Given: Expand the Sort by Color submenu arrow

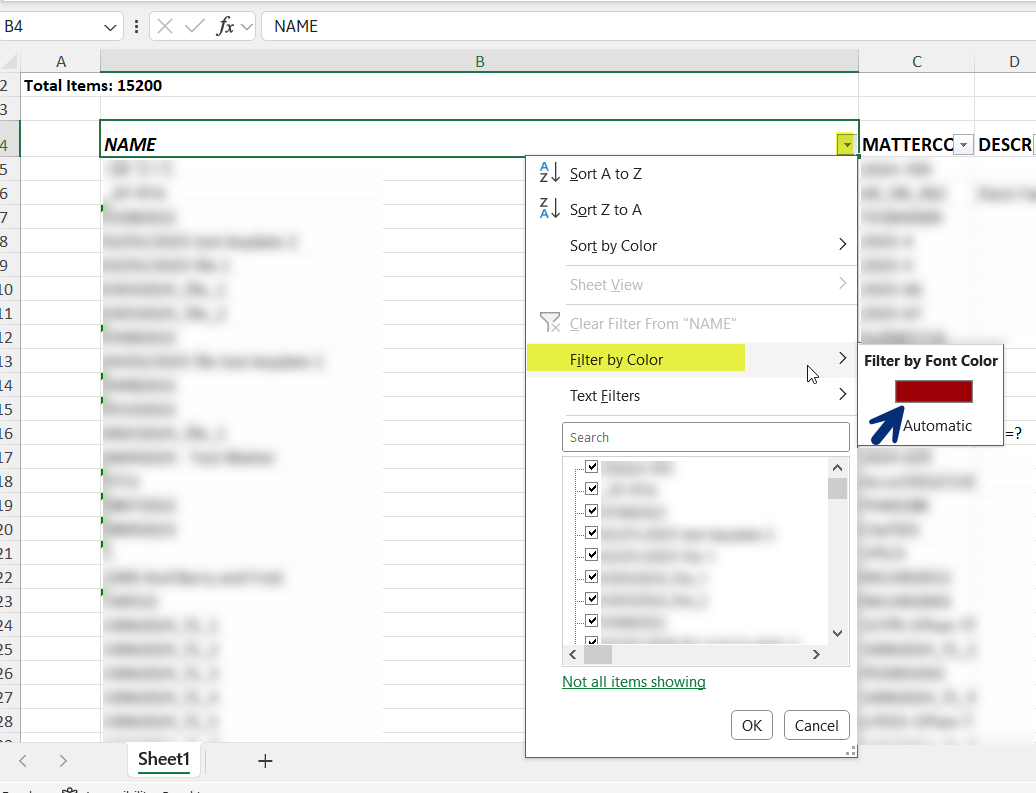Looking at the screenshot, I should coord(842,245).
